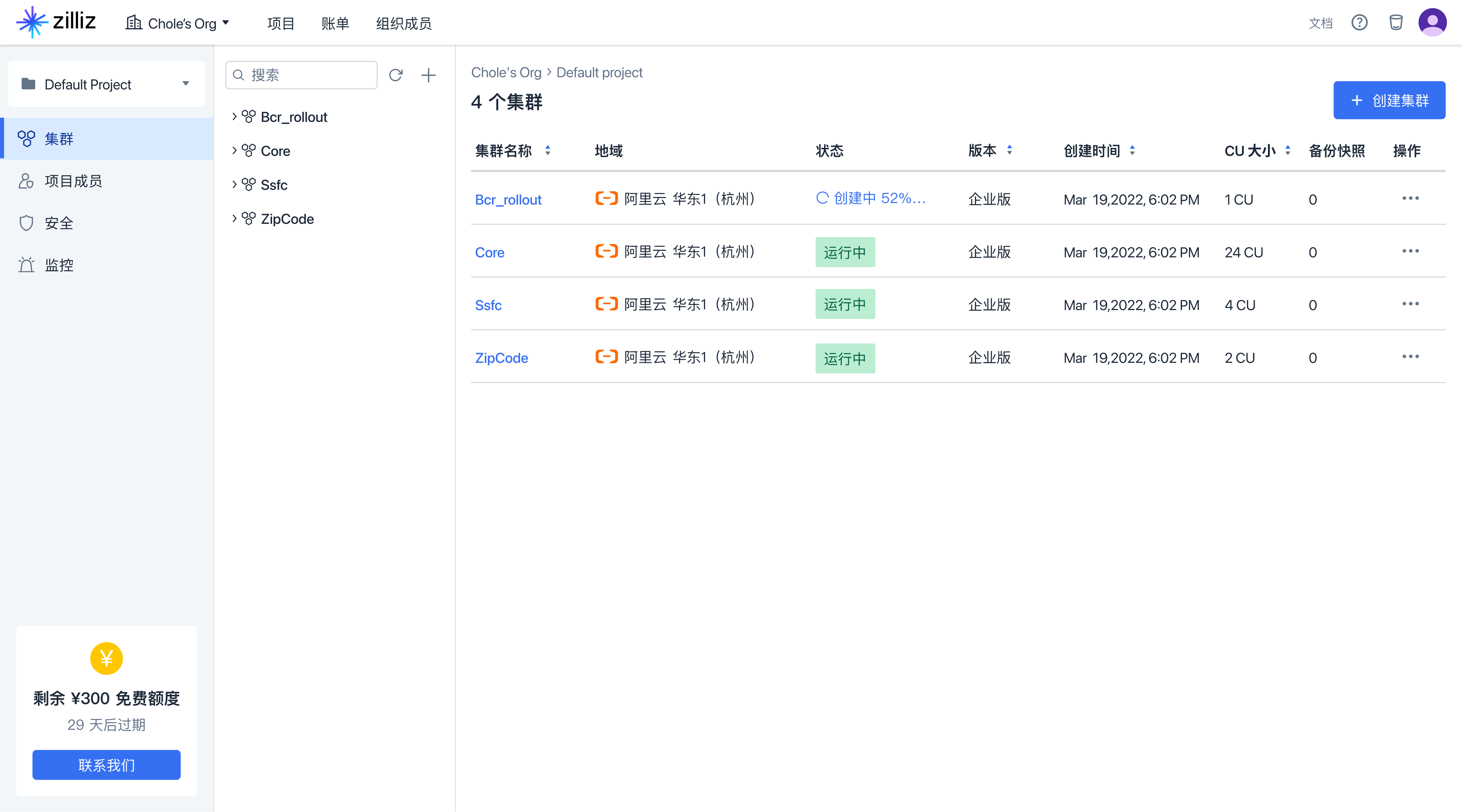Sort by 版本 column
This screenshot has height=812, width=1462.
(x=1009, y=150)
